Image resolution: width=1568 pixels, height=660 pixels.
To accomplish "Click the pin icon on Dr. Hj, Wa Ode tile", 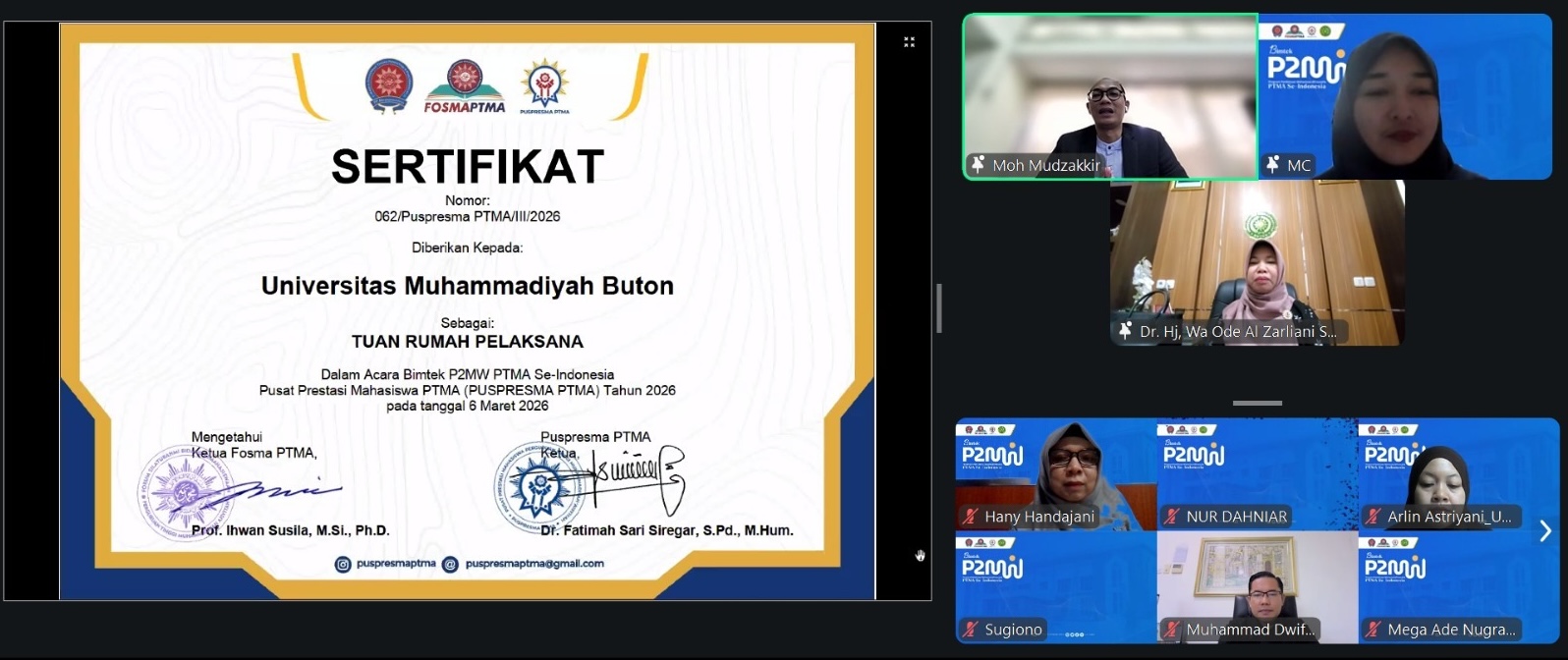I will (1125, 331).
